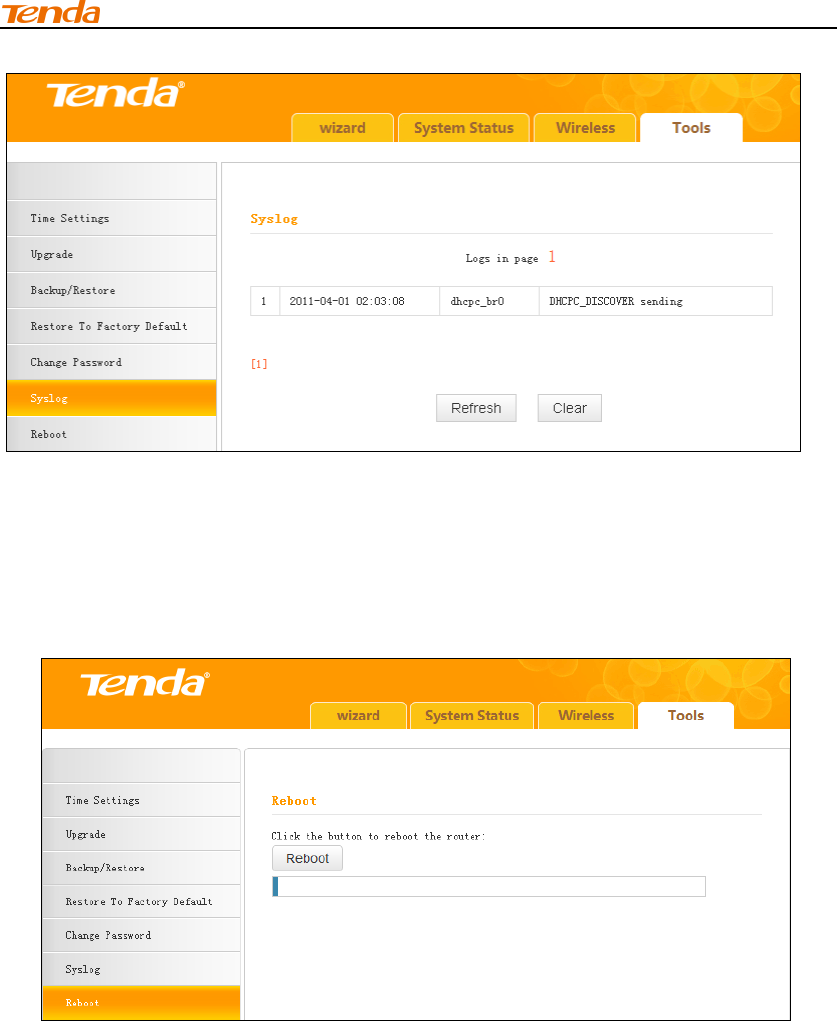Click the Reboot section heading
837x1021 pixels.
pyautogui.click(x=294, y=801)
